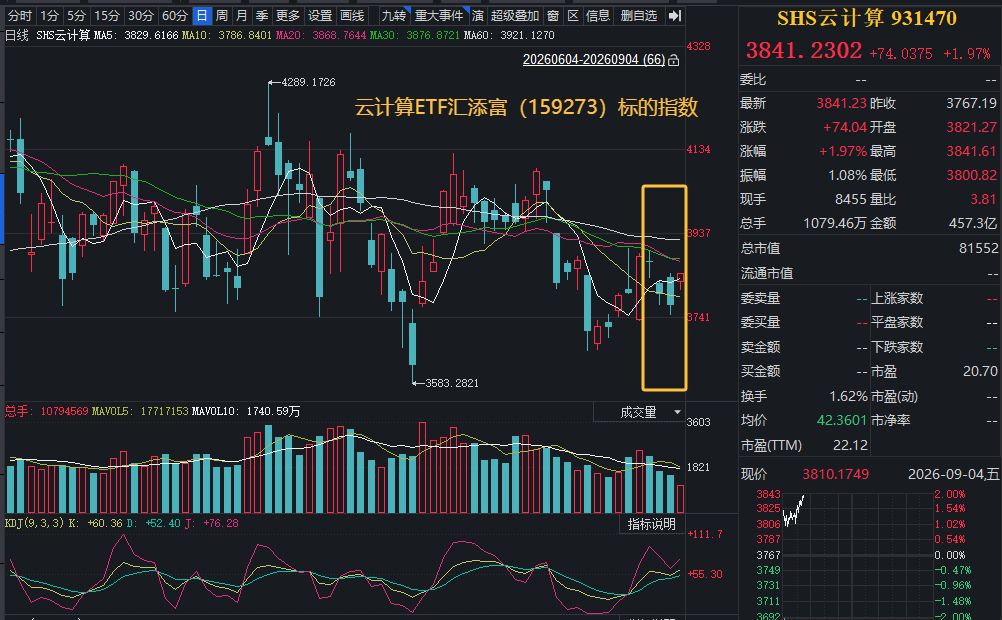Click 删自选 to remove from watchlist
Viewport: 1002px width, 620px height.
(x=639, y=15)
